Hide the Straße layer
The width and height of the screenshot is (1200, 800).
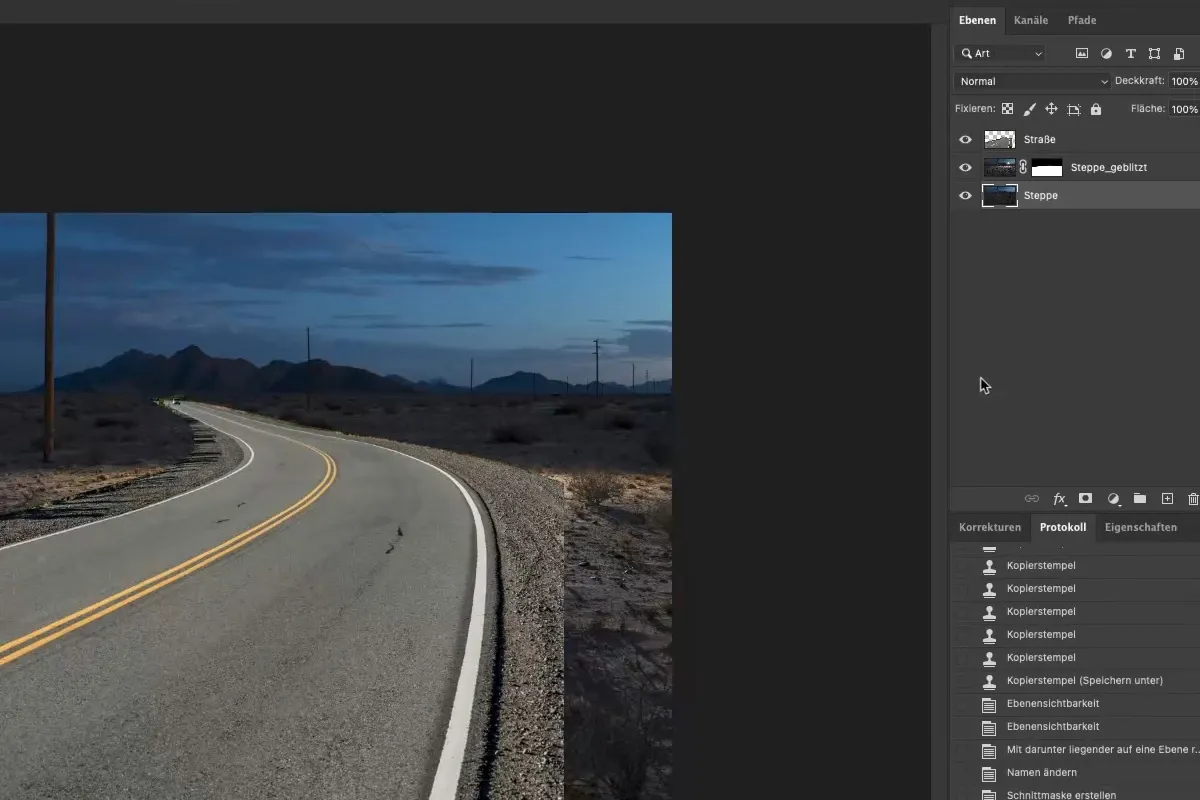(x=965, y=139)
